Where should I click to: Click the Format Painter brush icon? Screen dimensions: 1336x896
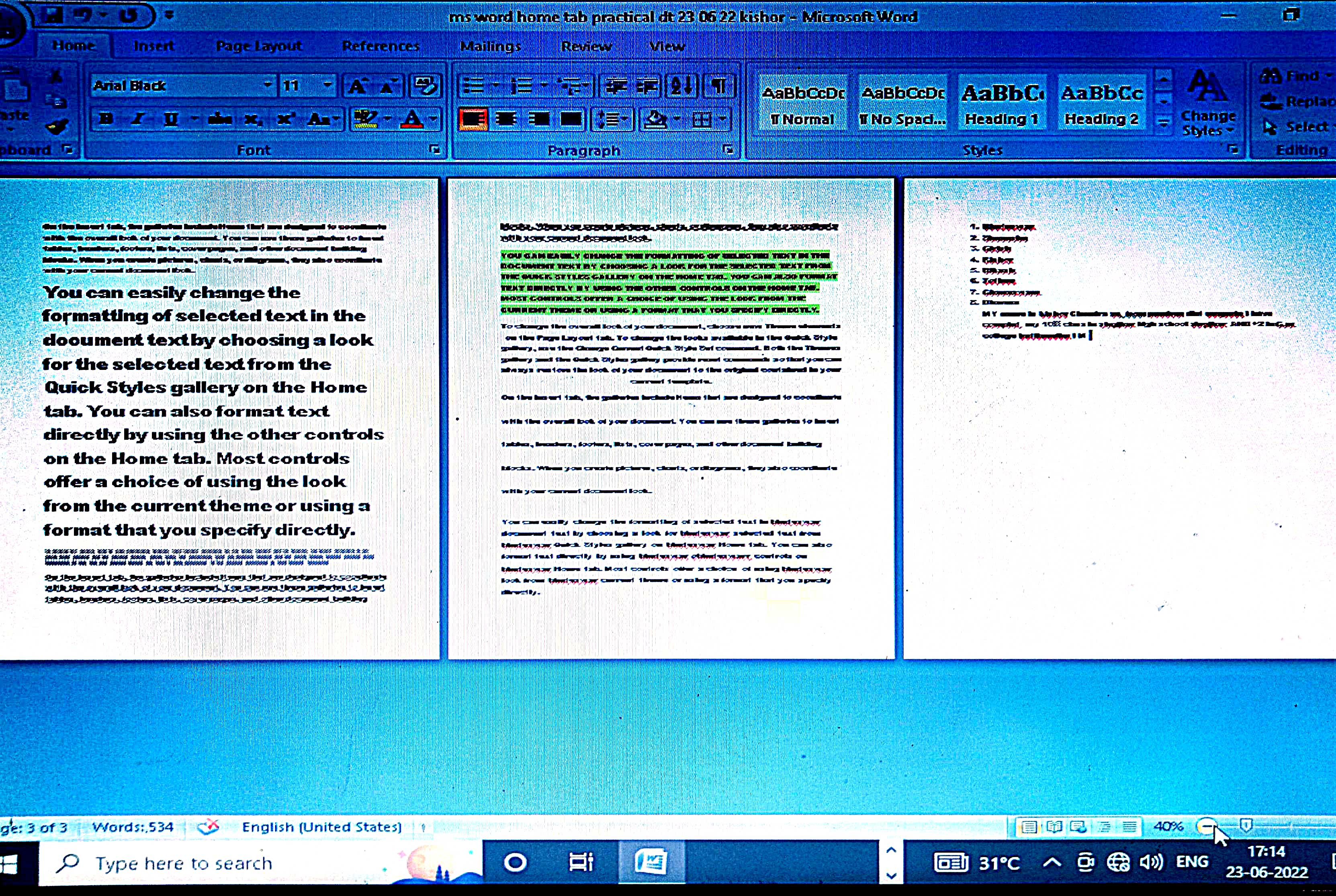coord(57,126)
